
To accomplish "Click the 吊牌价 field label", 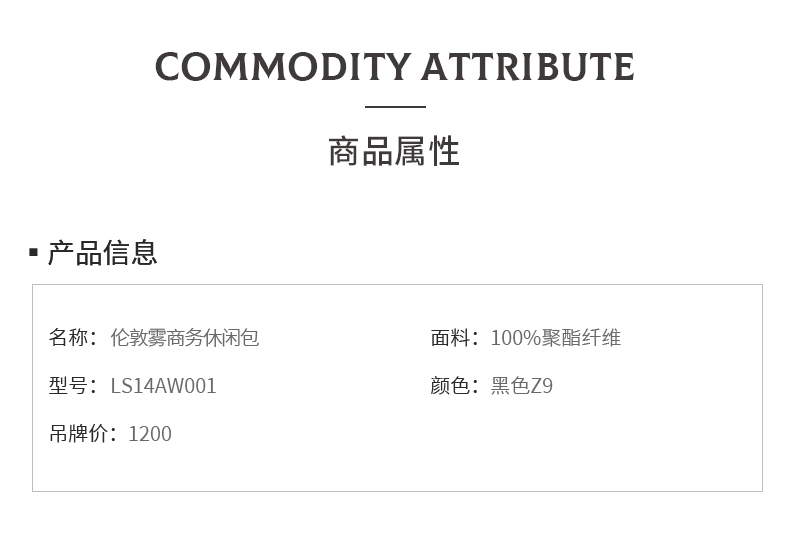I will 79,434.
